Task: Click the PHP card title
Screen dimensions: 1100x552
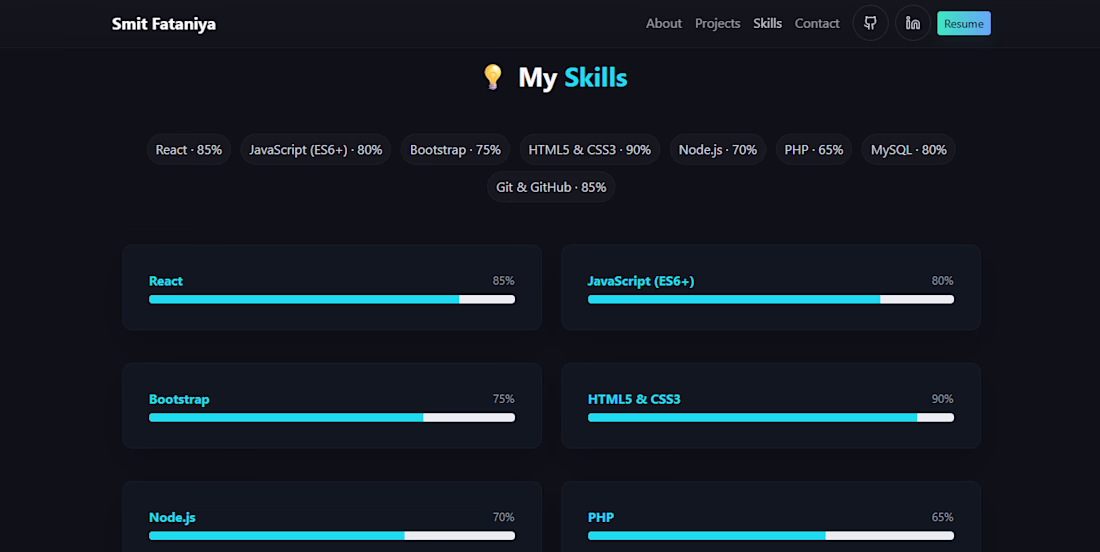Action: coord(601,517)
